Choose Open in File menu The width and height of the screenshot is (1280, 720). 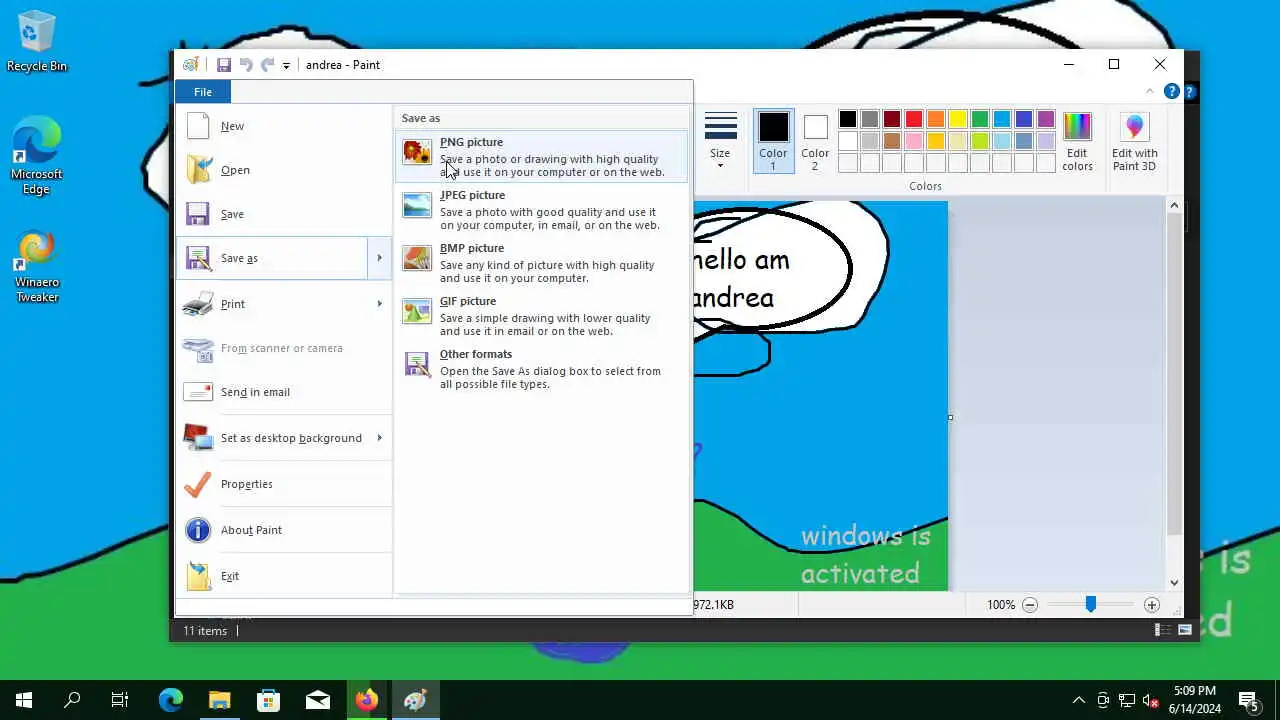tap(283, 170)
